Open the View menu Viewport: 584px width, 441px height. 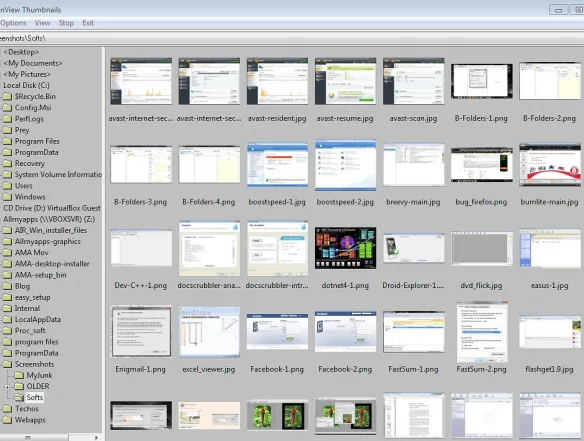pyautogui.click(x=42, y=23)
